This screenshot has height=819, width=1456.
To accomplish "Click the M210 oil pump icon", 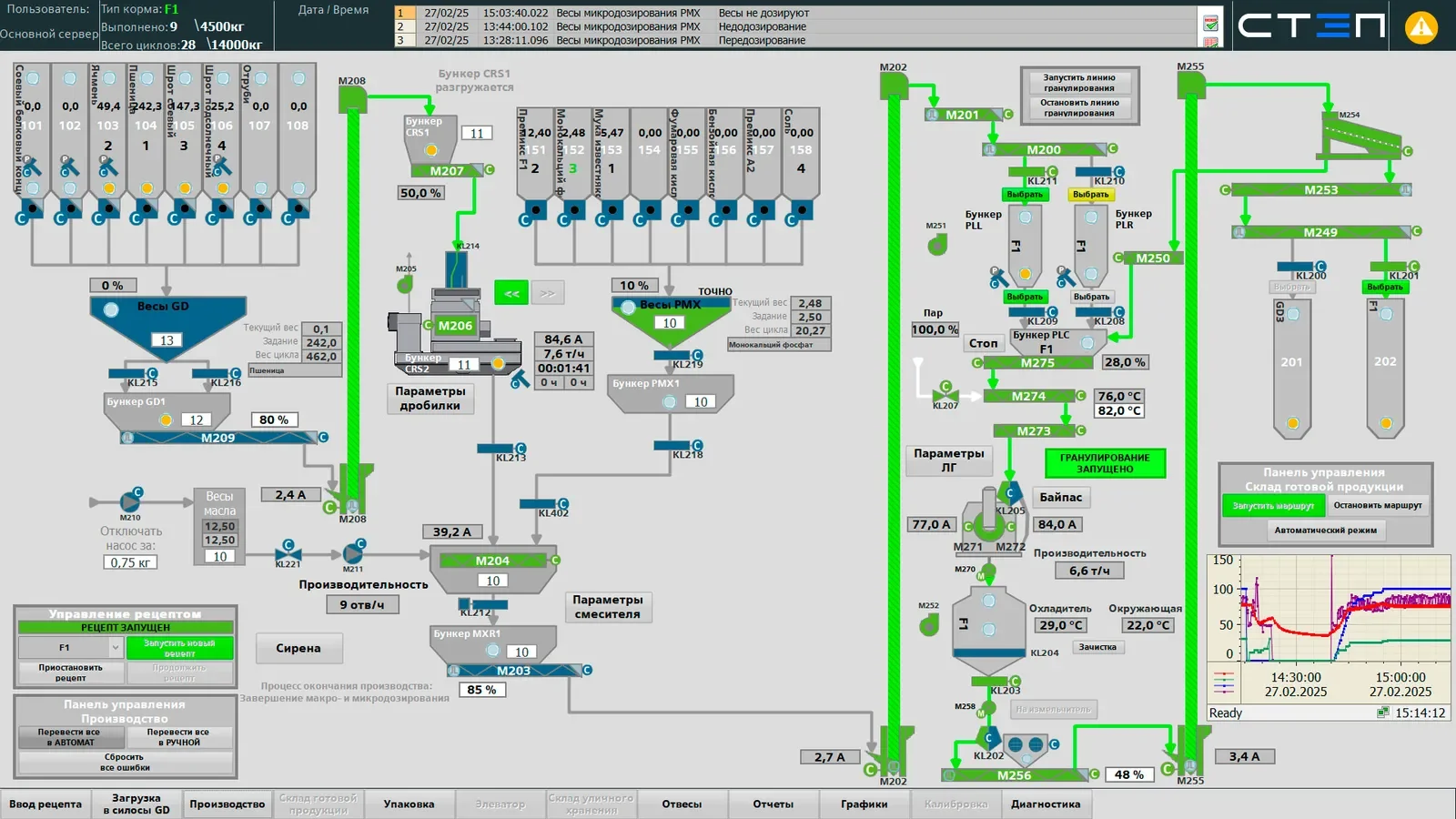I will point(130,502).
